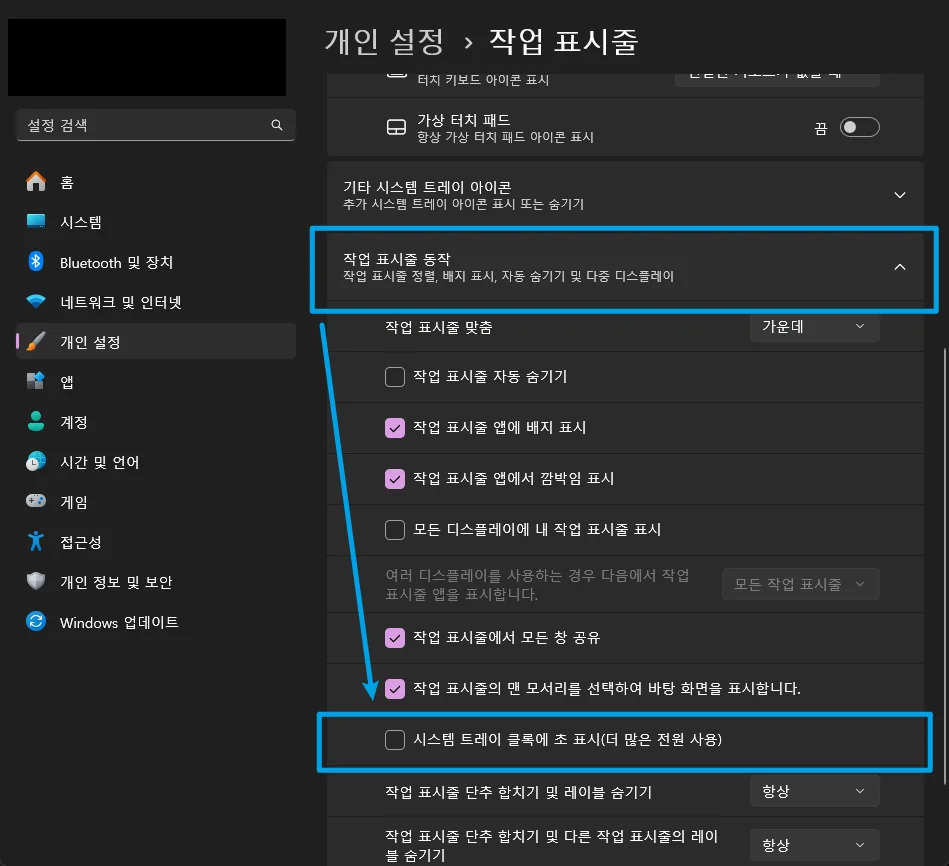949x866 pixels.
Task: Click the privacy shield icon
Action: [36, 581]
